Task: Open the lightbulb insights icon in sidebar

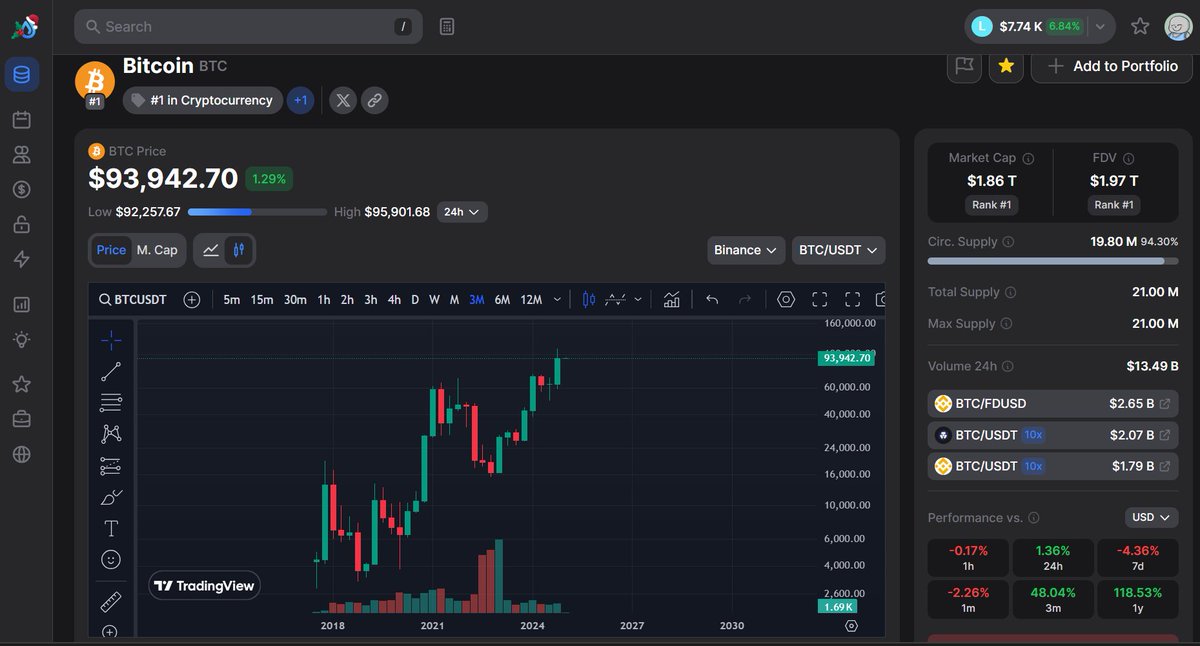Action: tap(22, 340)
